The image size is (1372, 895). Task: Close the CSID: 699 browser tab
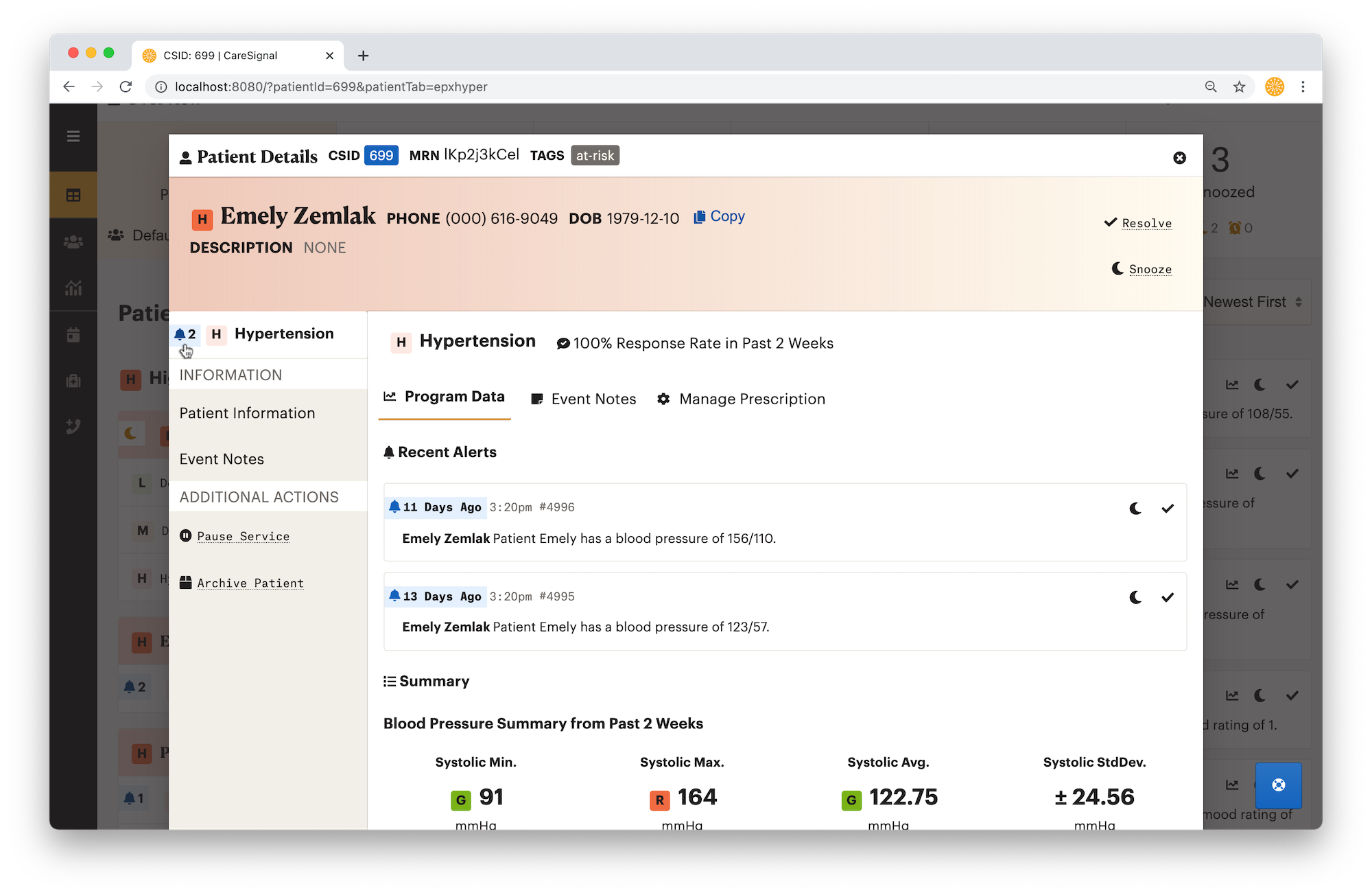pos(329,56)
